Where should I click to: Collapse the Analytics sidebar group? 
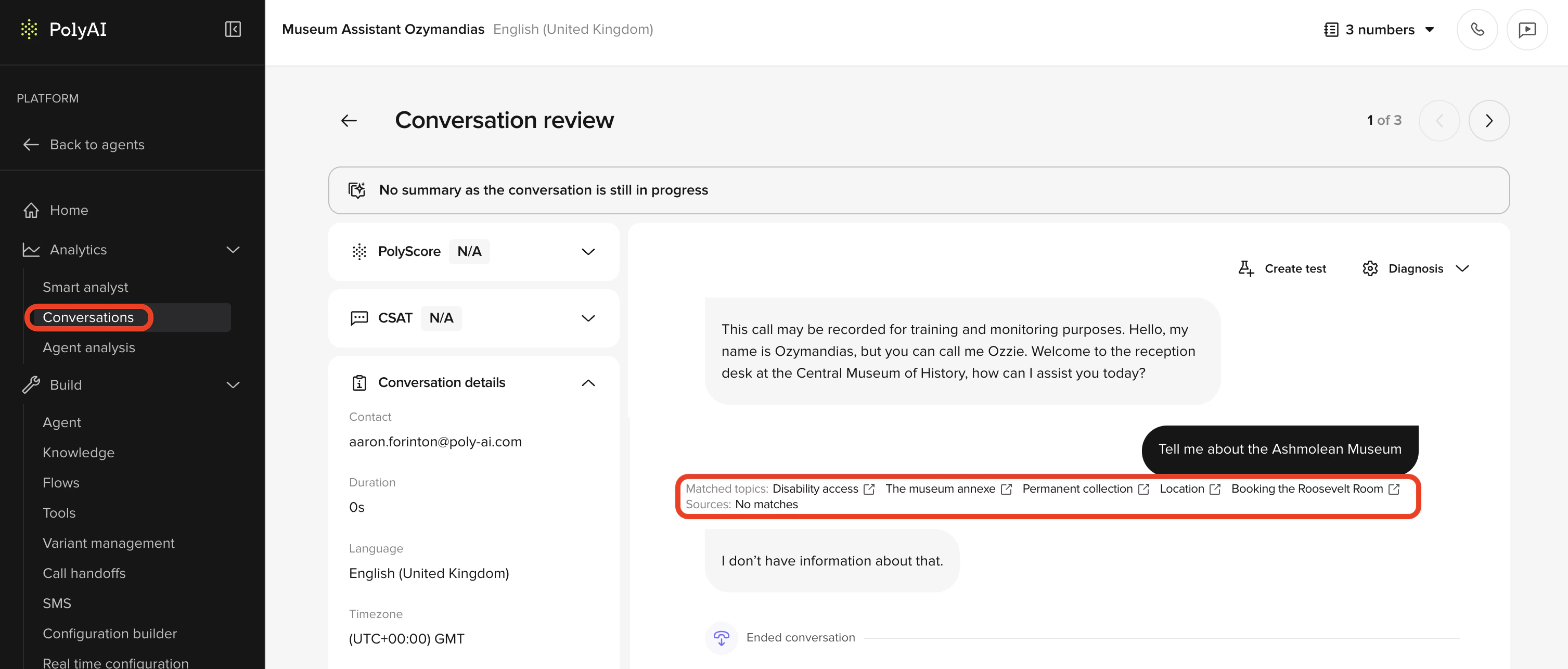click(x=233, y=250)
